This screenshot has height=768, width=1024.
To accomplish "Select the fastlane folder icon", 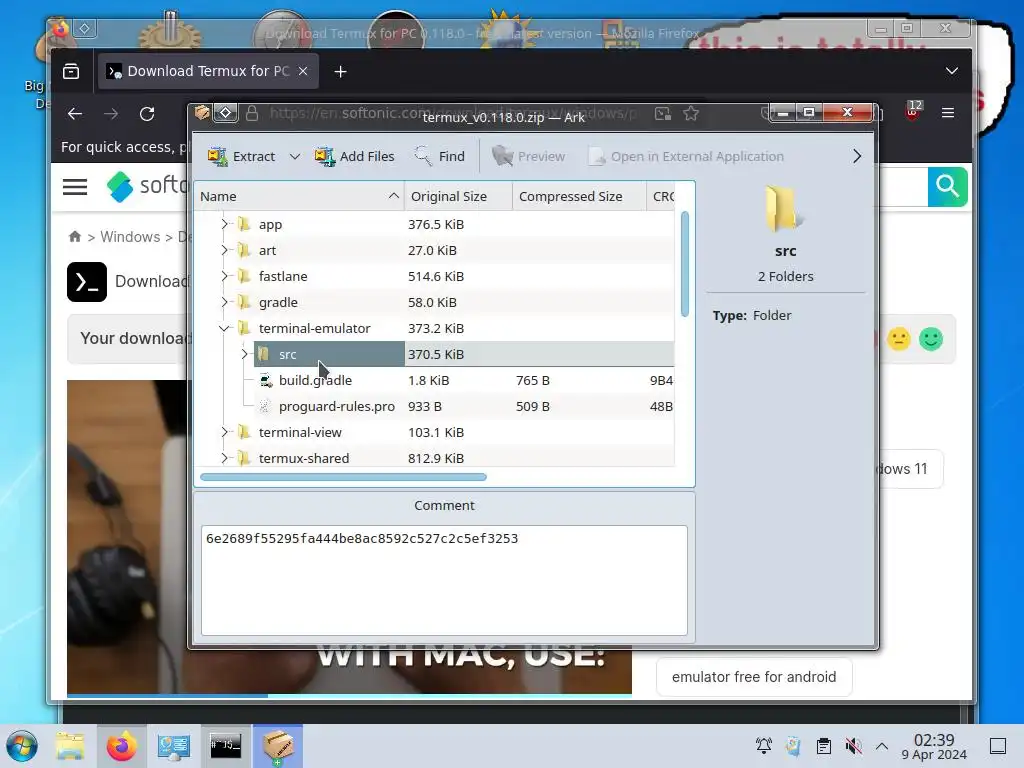I will pyautogui.click(x=244, y=276).
